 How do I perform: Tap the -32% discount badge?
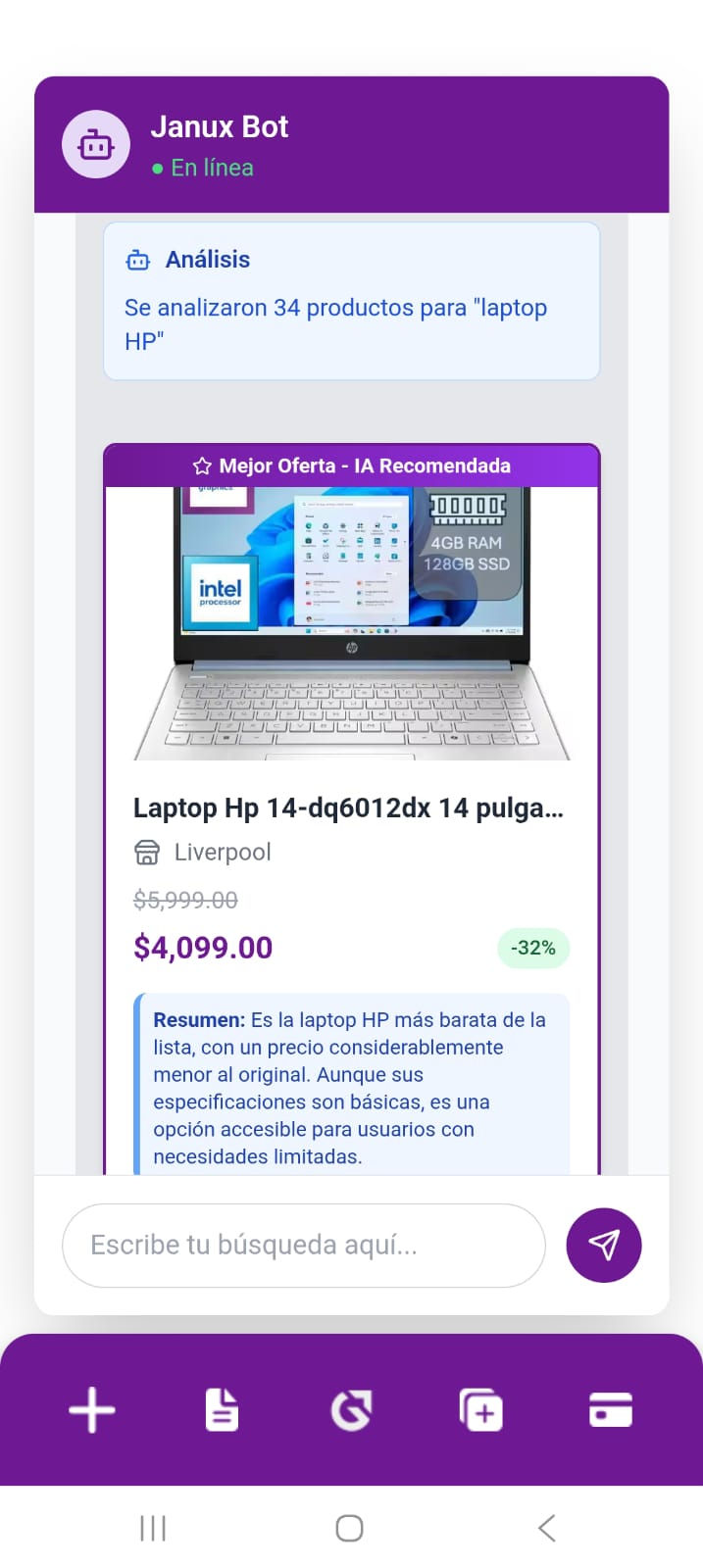coord(533,948)
